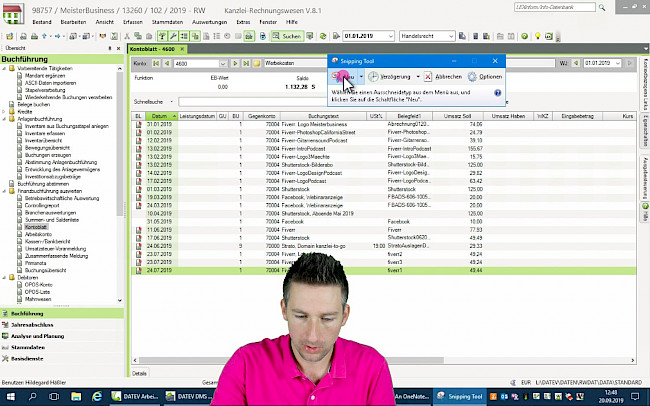Open Summen- und Saldenliste tree item
The image size is (650, 406).
click(52, 220)
